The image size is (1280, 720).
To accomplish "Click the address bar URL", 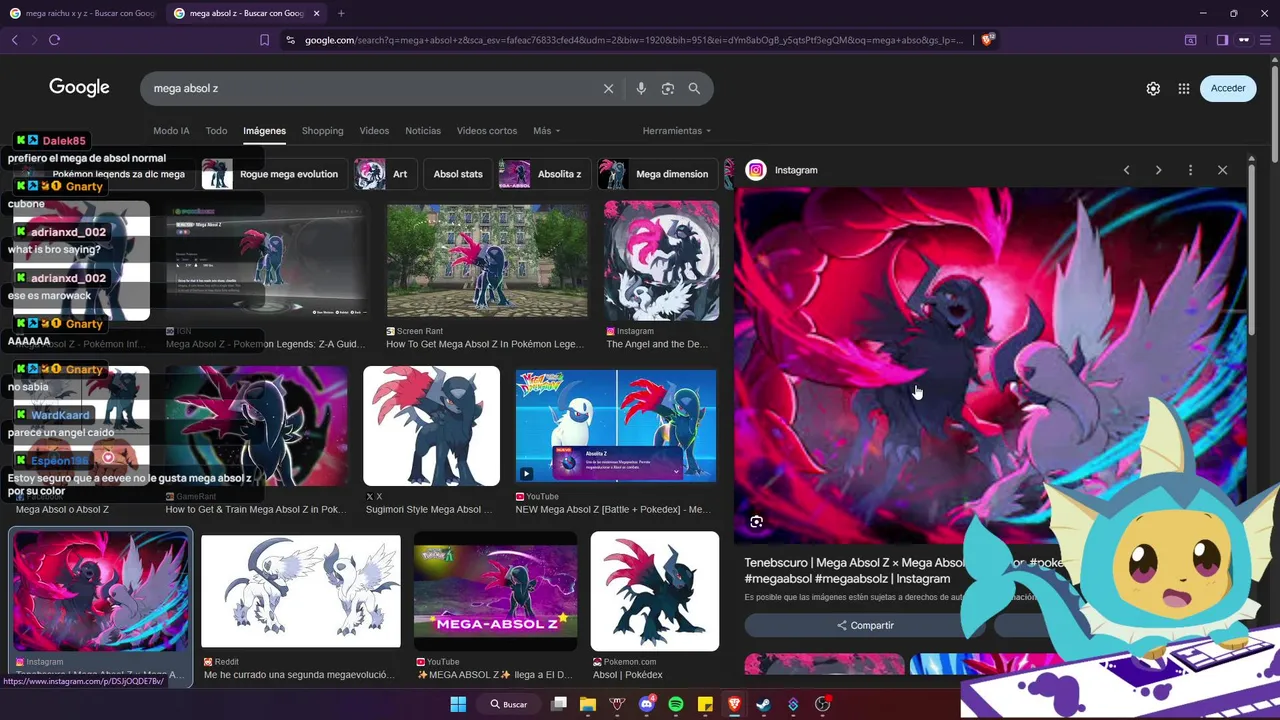I will coord(633,40).
